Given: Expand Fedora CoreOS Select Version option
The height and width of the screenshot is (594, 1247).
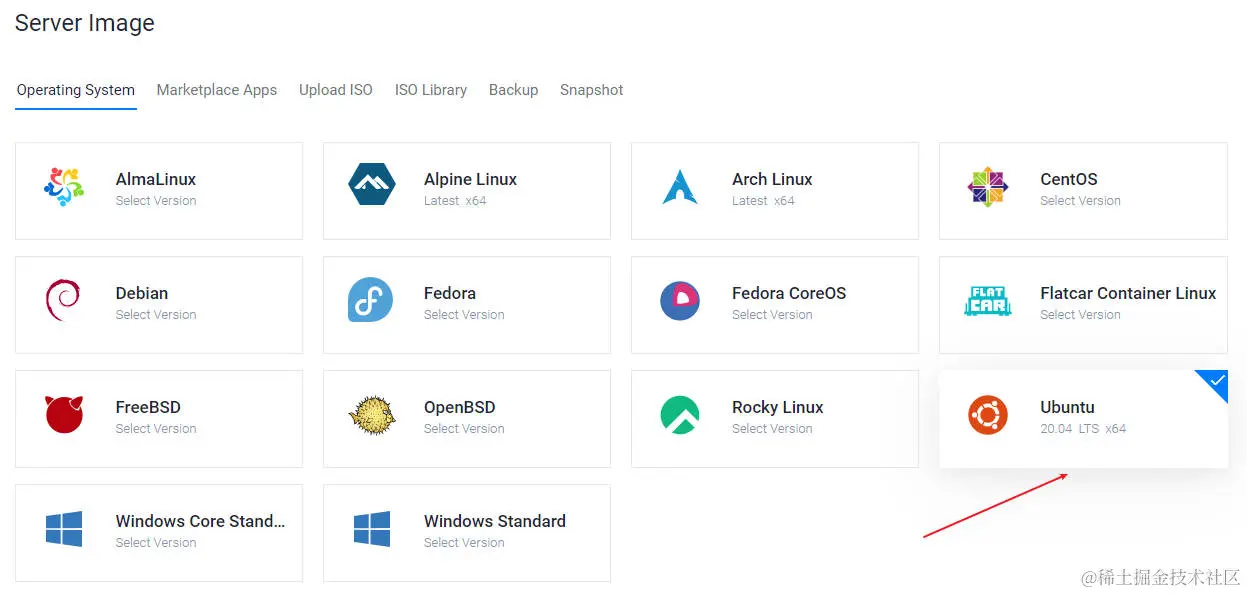Looking at the screenshot, I should click(x=772, y=315).
